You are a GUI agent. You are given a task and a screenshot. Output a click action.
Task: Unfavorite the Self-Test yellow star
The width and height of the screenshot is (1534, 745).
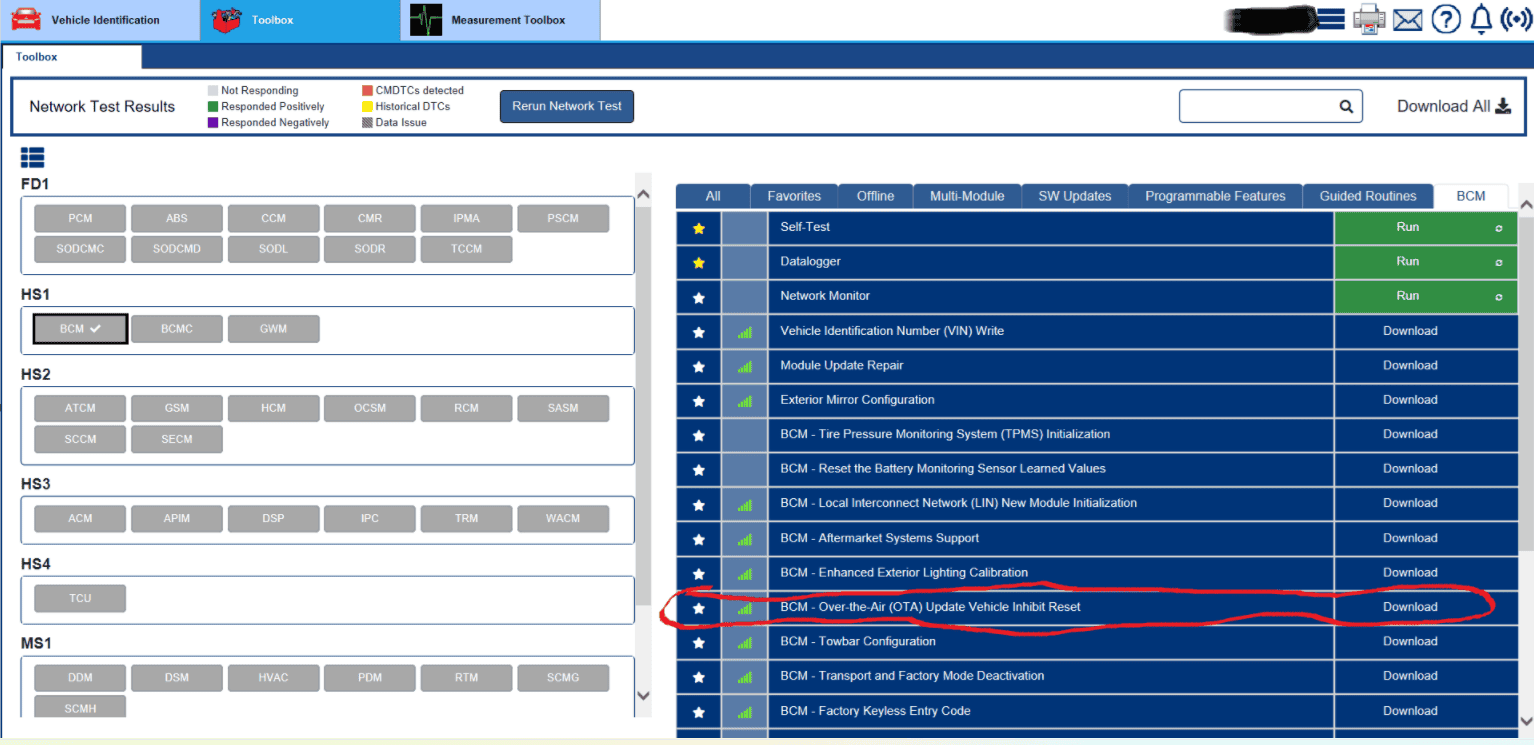click(x=699, y=228)
